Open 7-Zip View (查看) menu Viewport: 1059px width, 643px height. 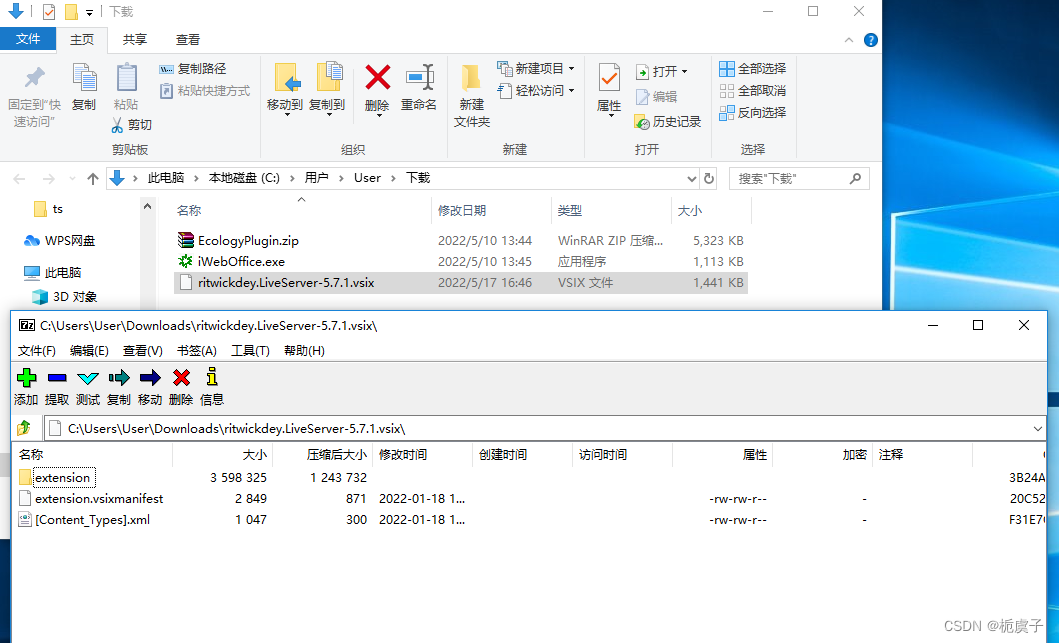pos(143,351)
